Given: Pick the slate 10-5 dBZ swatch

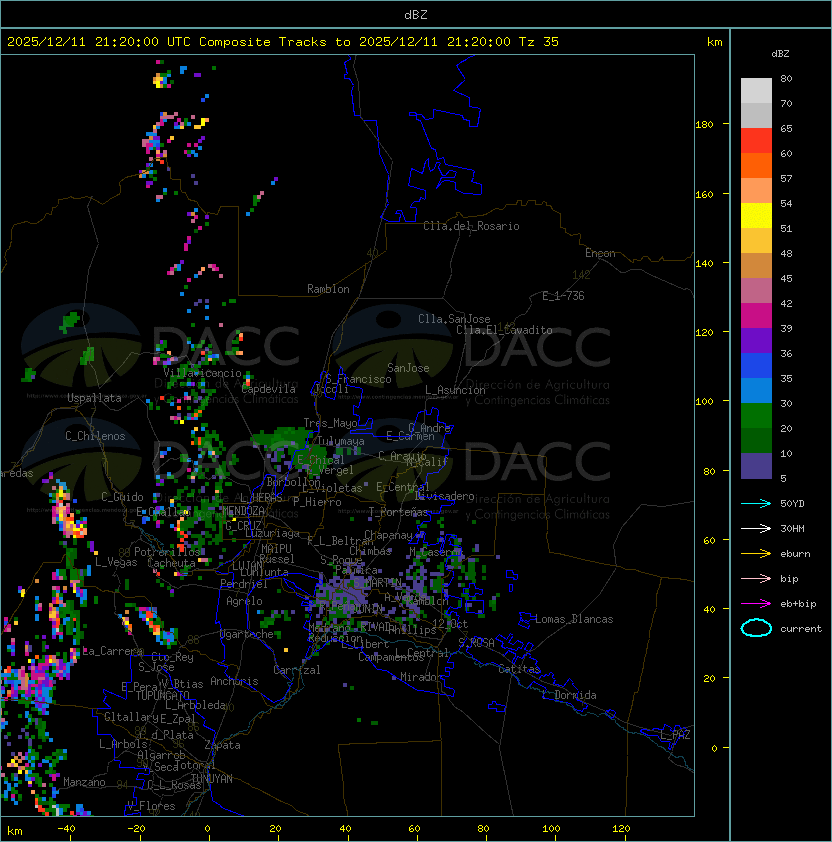Looking at the screenshot, I should tap(756, 466).
